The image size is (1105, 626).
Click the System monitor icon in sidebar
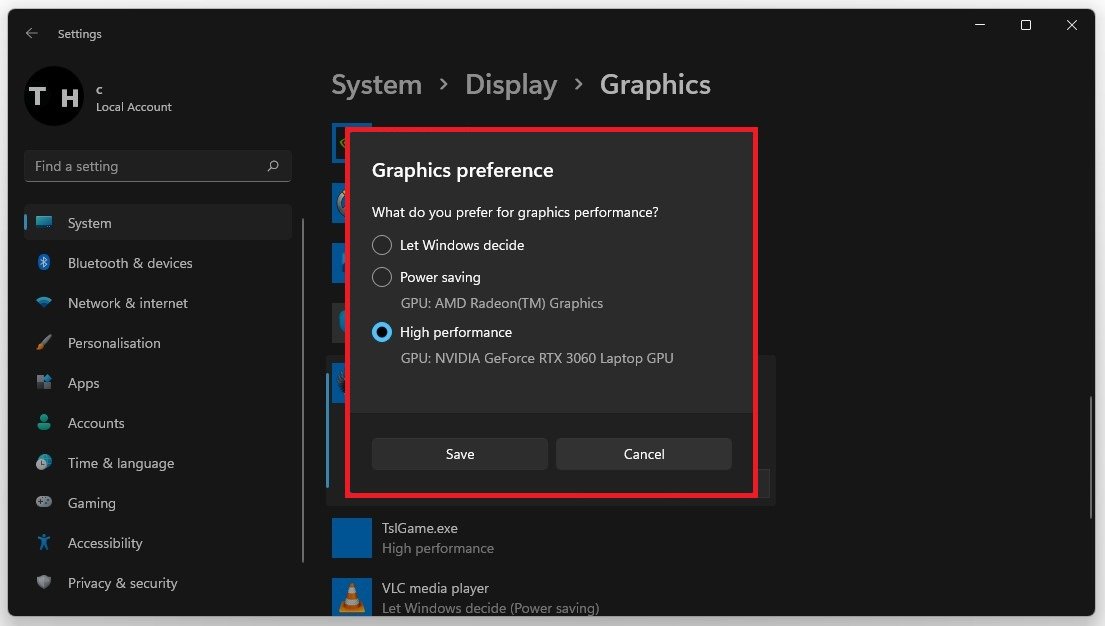click(x=44, y=222)
